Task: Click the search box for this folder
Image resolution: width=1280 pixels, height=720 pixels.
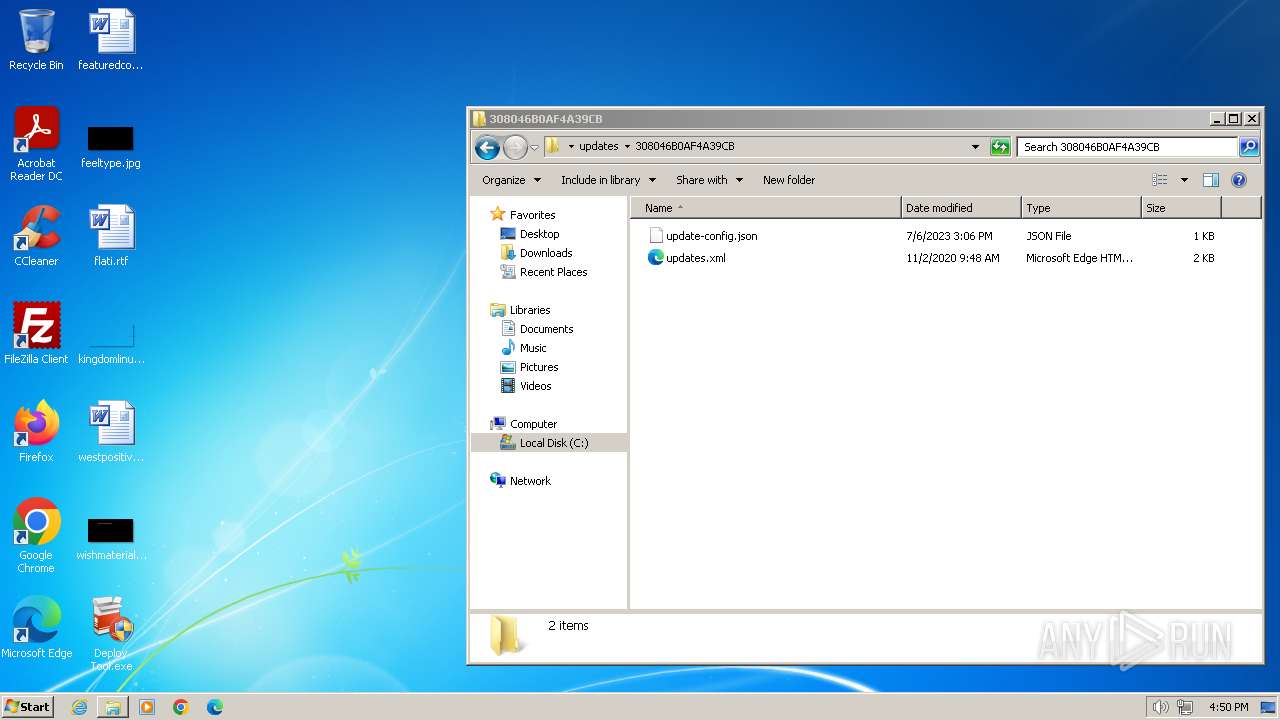Action: tap(1126, 147)
